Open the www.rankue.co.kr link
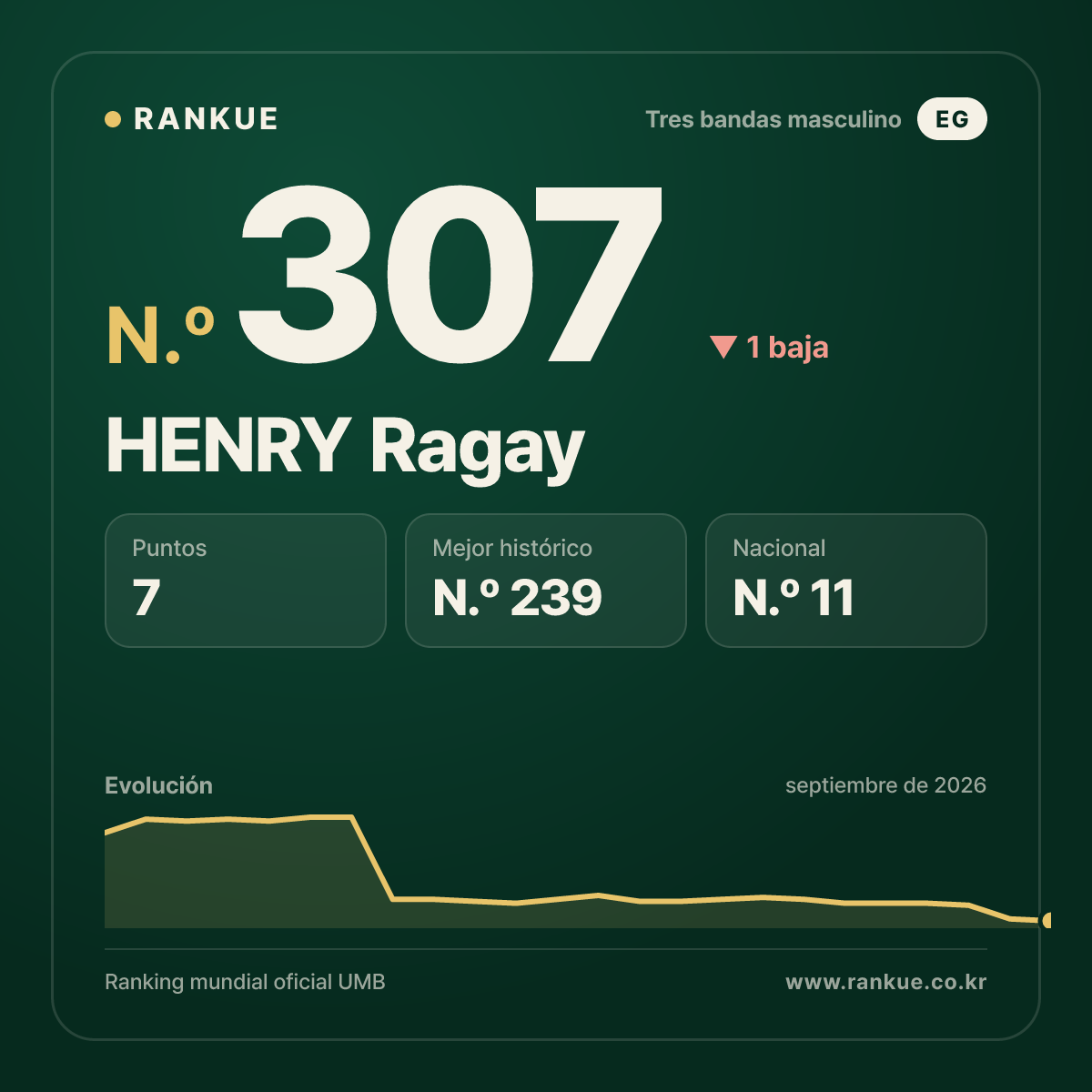 885,982
